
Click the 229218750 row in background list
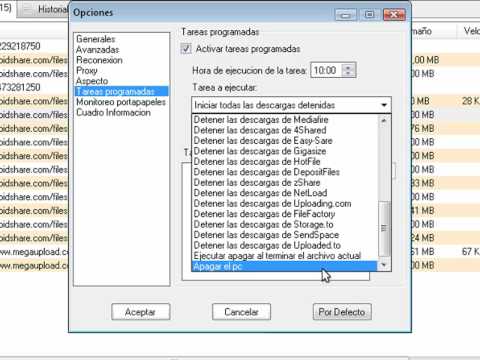coord(33,46)
